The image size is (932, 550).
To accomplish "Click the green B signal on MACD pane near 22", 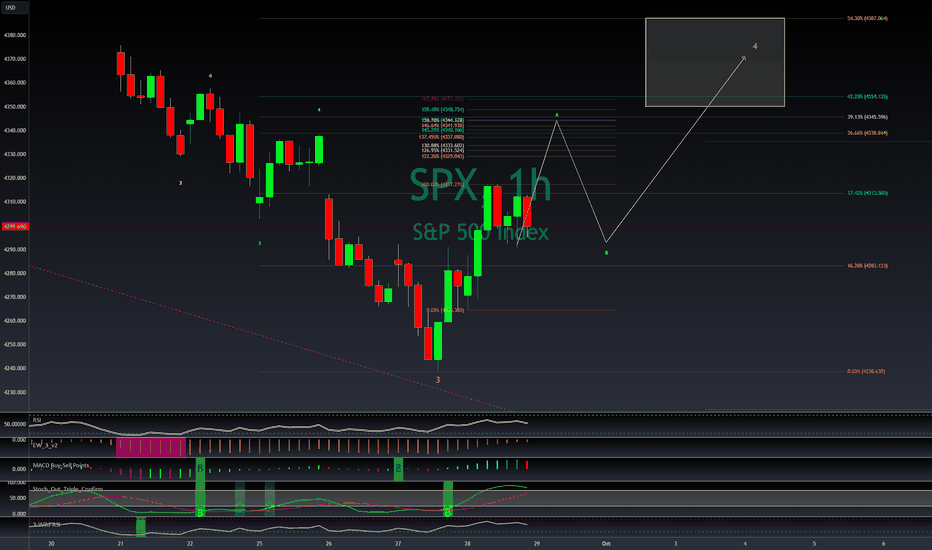I will click(200, 469).
